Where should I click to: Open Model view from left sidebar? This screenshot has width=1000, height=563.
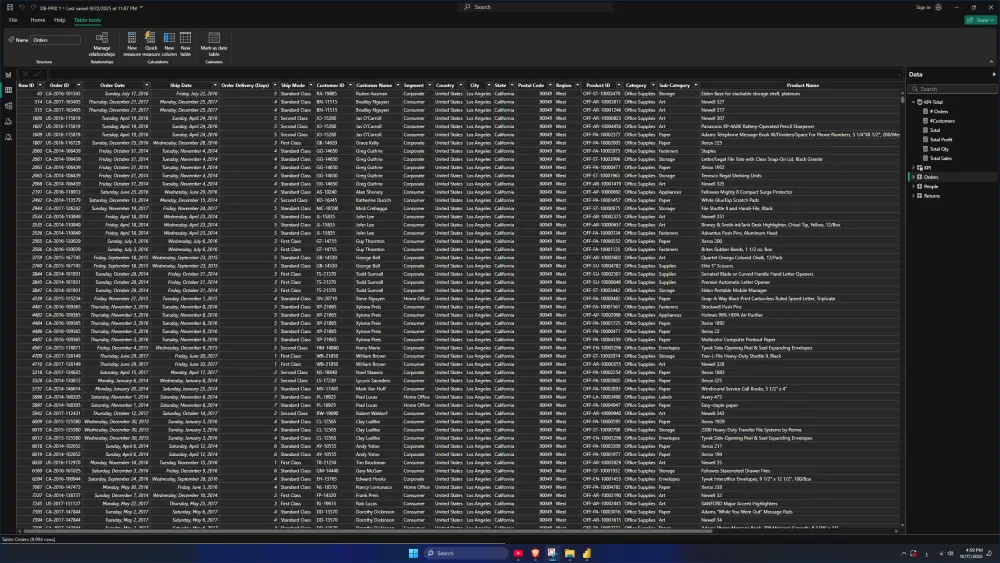pyautogui.click(x=8, y=106)
